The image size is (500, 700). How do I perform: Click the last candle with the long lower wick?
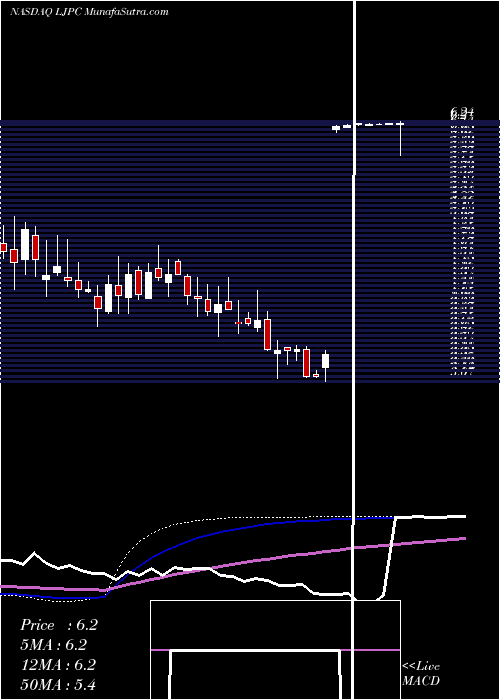click(x=400, y=139)
